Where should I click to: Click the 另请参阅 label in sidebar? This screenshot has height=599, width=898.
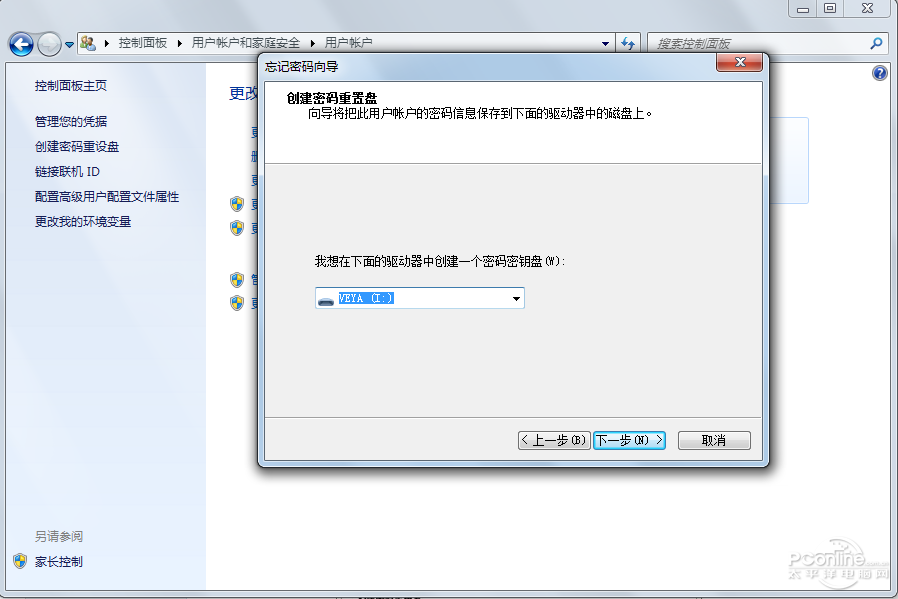58,537
